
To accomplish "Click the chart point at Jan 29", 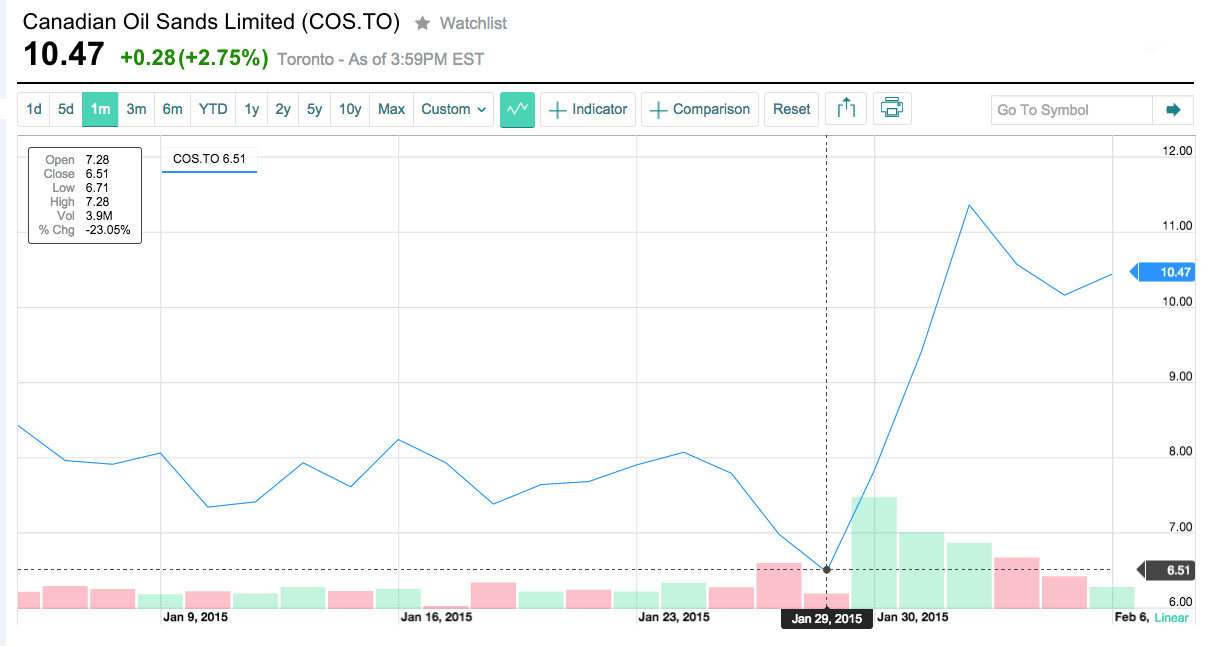I will click(x=827, y=570).
